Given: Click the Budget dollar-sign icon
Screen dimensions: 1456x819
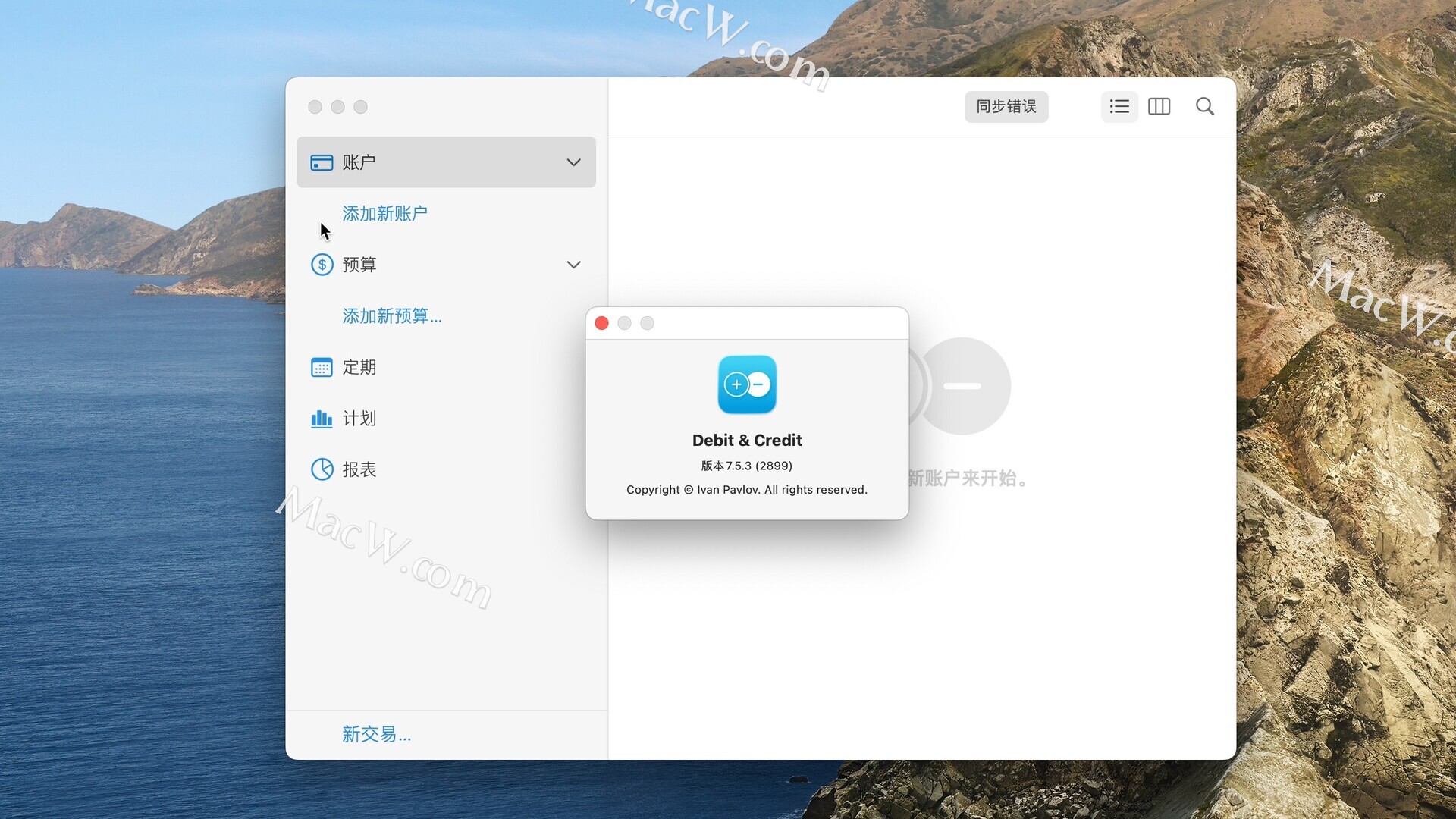Looking at the screenshot, I should [322, 265].
